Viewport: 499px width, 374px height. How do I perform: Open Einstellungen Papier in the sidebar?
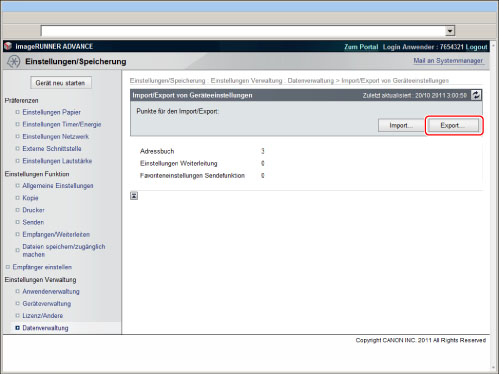tap(52, 112)
